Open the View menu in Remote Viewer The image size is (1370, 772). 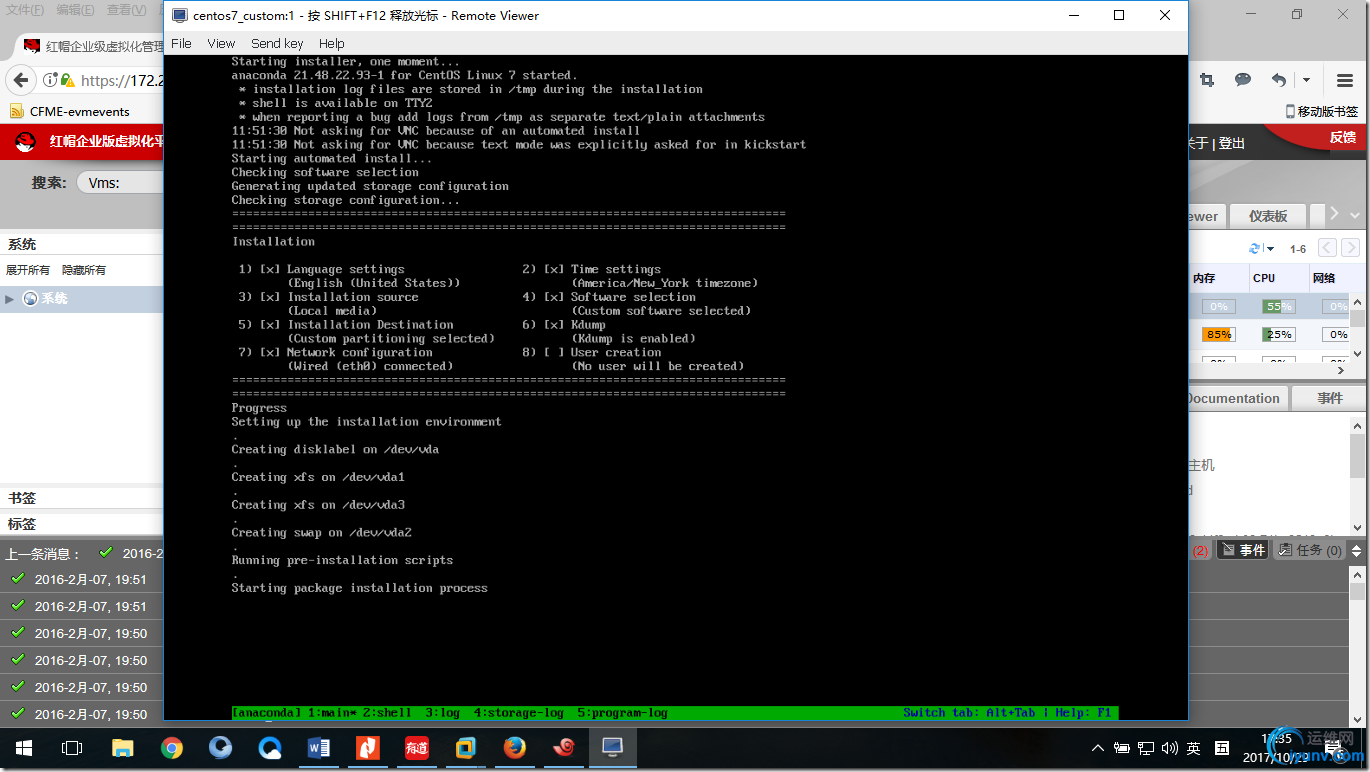(x=221, y=43)
